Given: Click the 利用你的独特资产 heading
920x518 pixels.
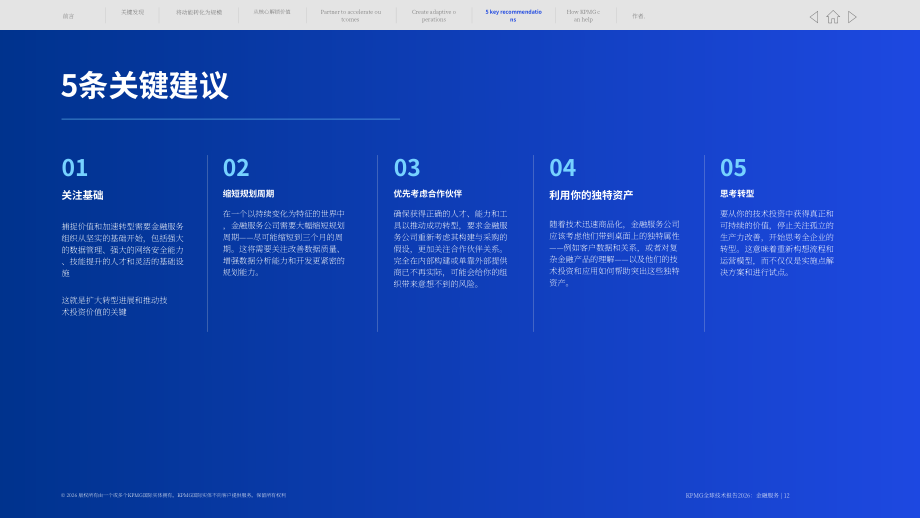Looking at the screenshot, I should click(591, 195).
